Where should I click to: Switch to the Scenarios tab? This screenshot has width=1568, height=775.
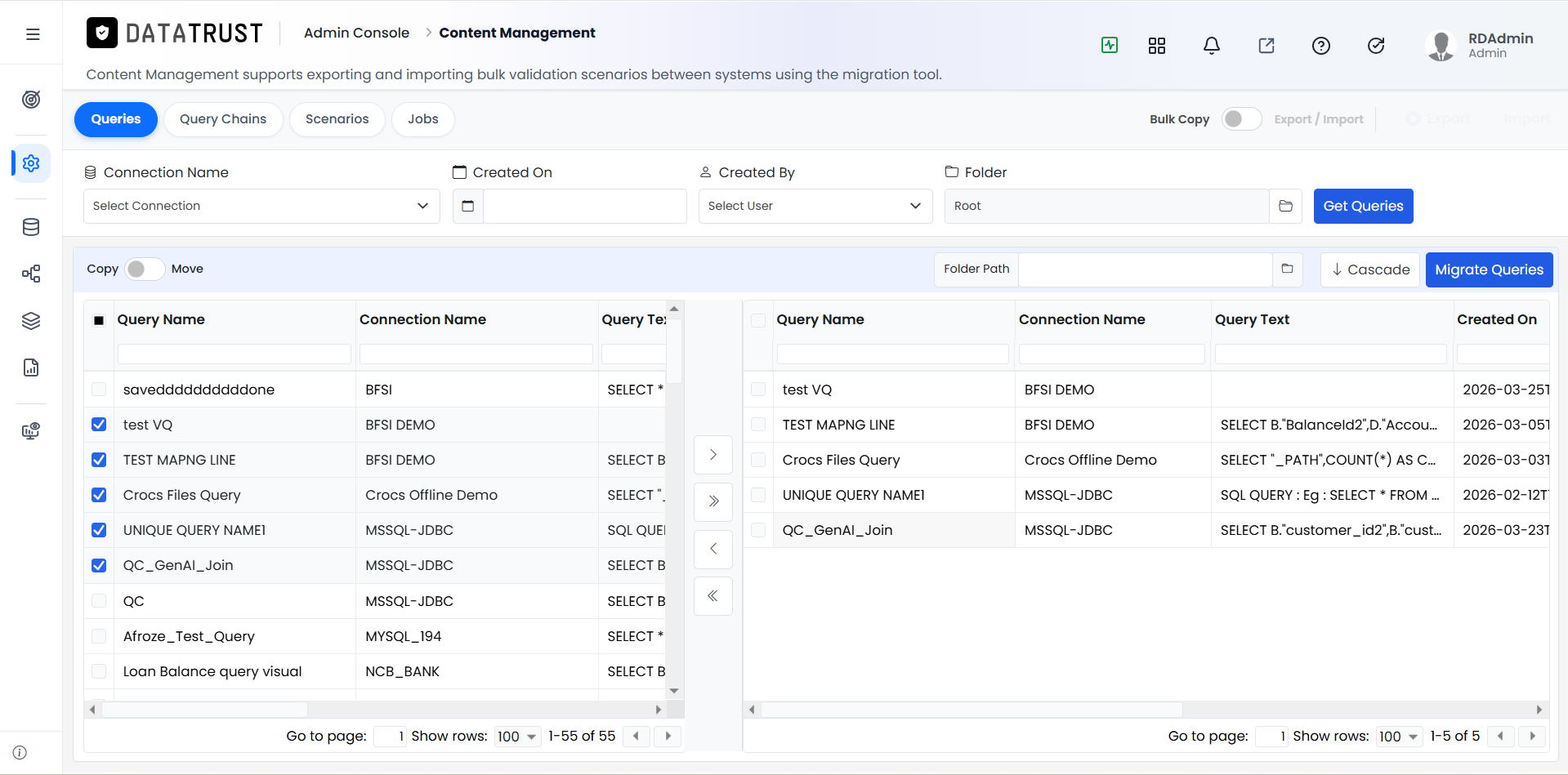[x=337, y=119]
